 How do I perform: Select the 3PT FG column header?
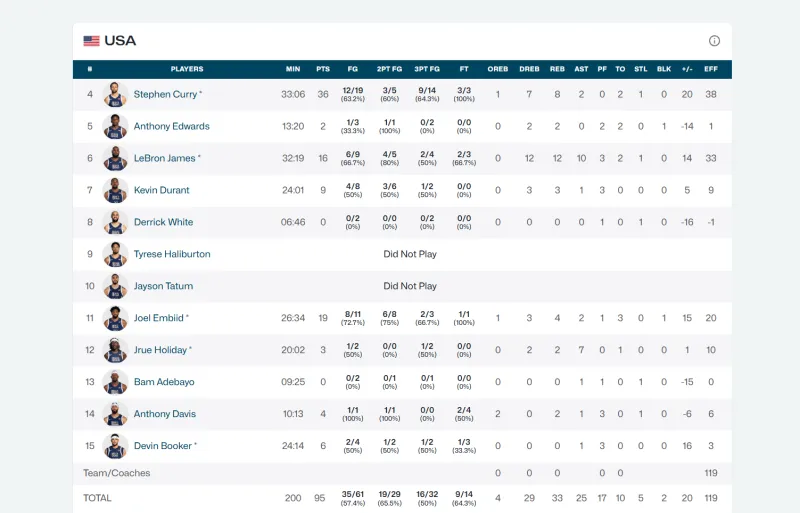(427, 69)
